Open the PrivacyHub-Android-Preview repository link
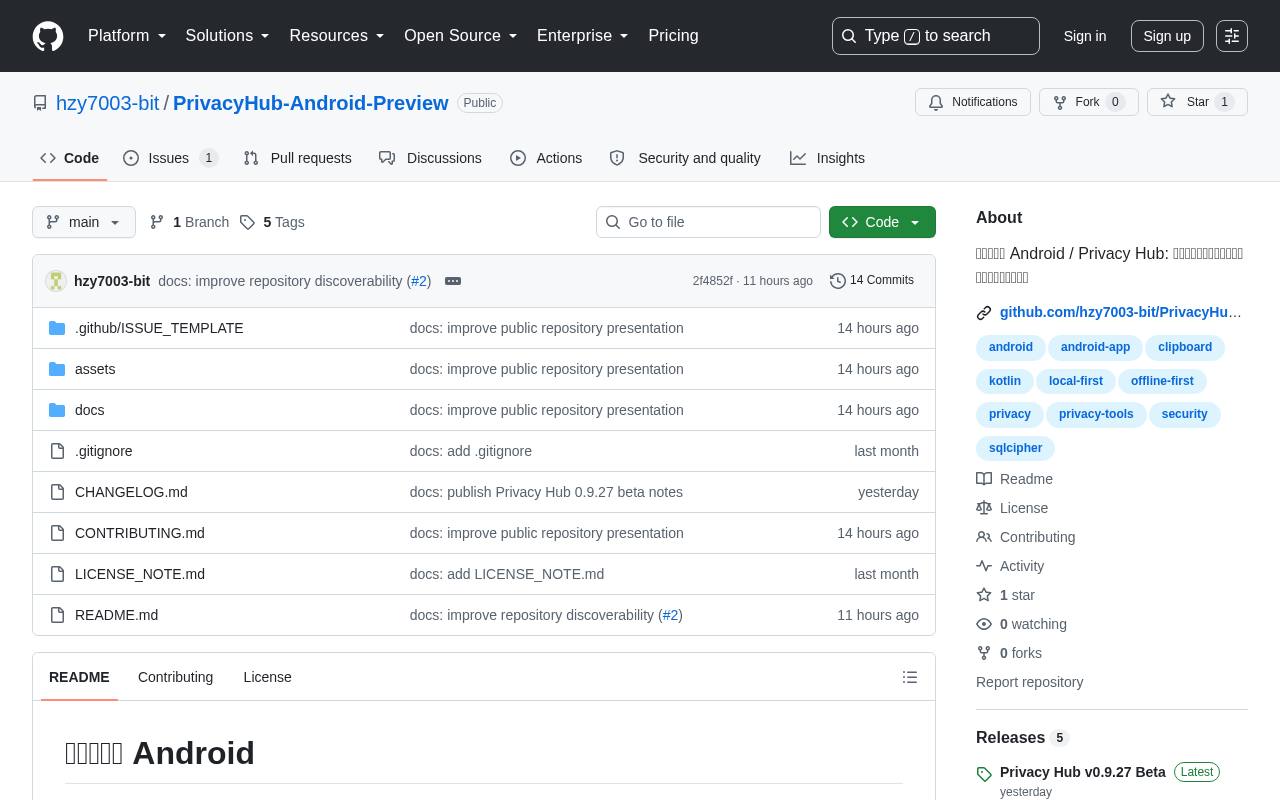1280x800 pixels. 311,103
